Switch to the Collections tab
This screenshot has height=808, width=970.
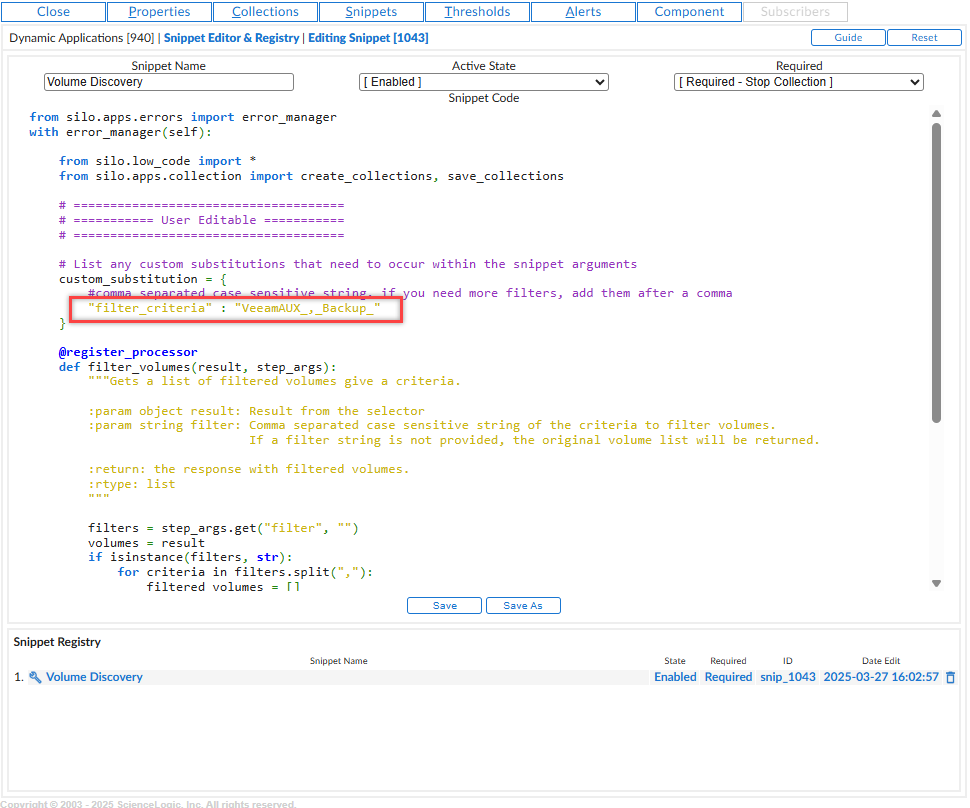point(265,12)
